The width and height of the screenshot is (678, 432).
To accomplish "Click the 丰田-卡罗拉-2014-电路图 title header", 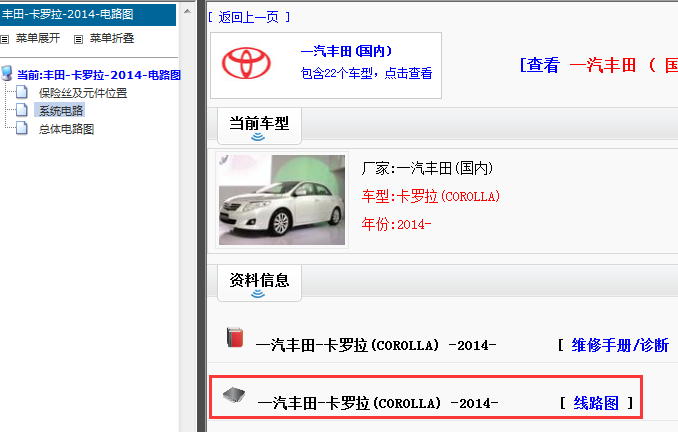I will (x=88, y=14).
